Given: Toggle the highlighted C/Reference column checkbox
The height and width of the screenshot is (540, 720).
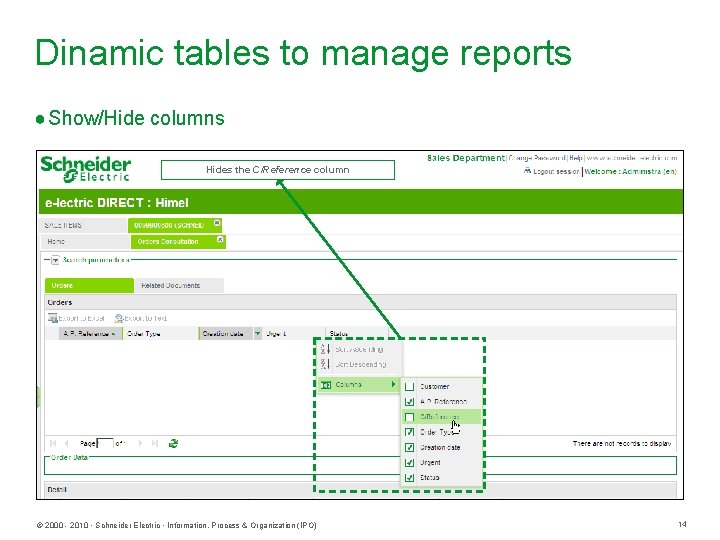Looking at the screenshot, I should [x=410, y=417].
